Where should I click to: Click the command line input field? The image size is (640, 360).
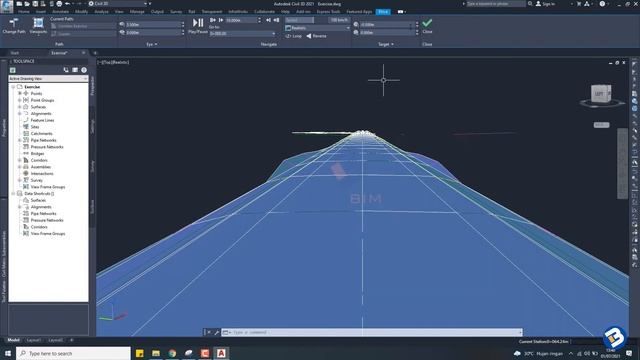pyautogui.click(x=372, y=332)
